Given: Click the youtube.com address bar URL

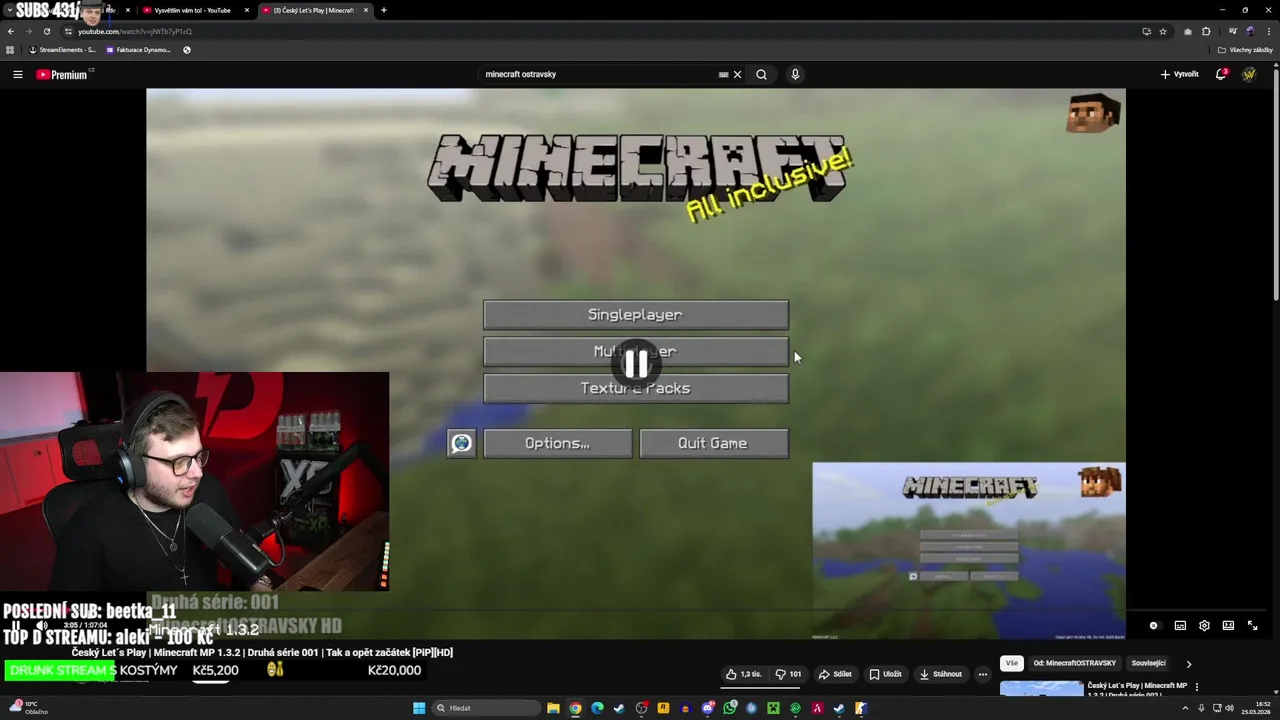Looking at the screenshot, I should click(x=135, y=31).
